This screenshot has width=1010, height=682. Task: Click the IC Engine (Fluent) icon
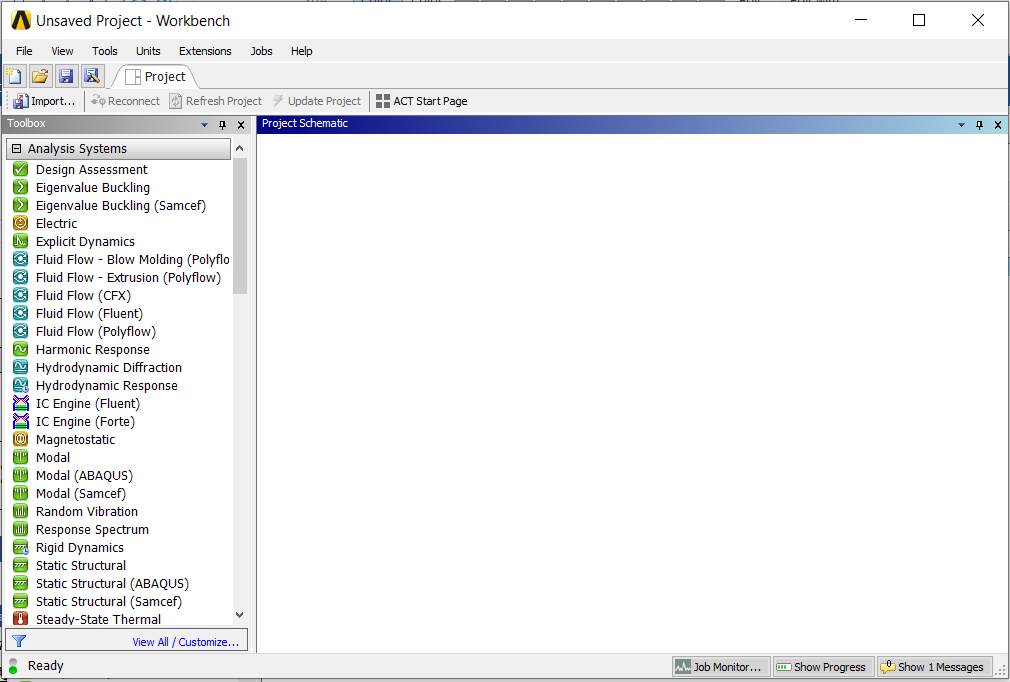click(x=21, y=404)
